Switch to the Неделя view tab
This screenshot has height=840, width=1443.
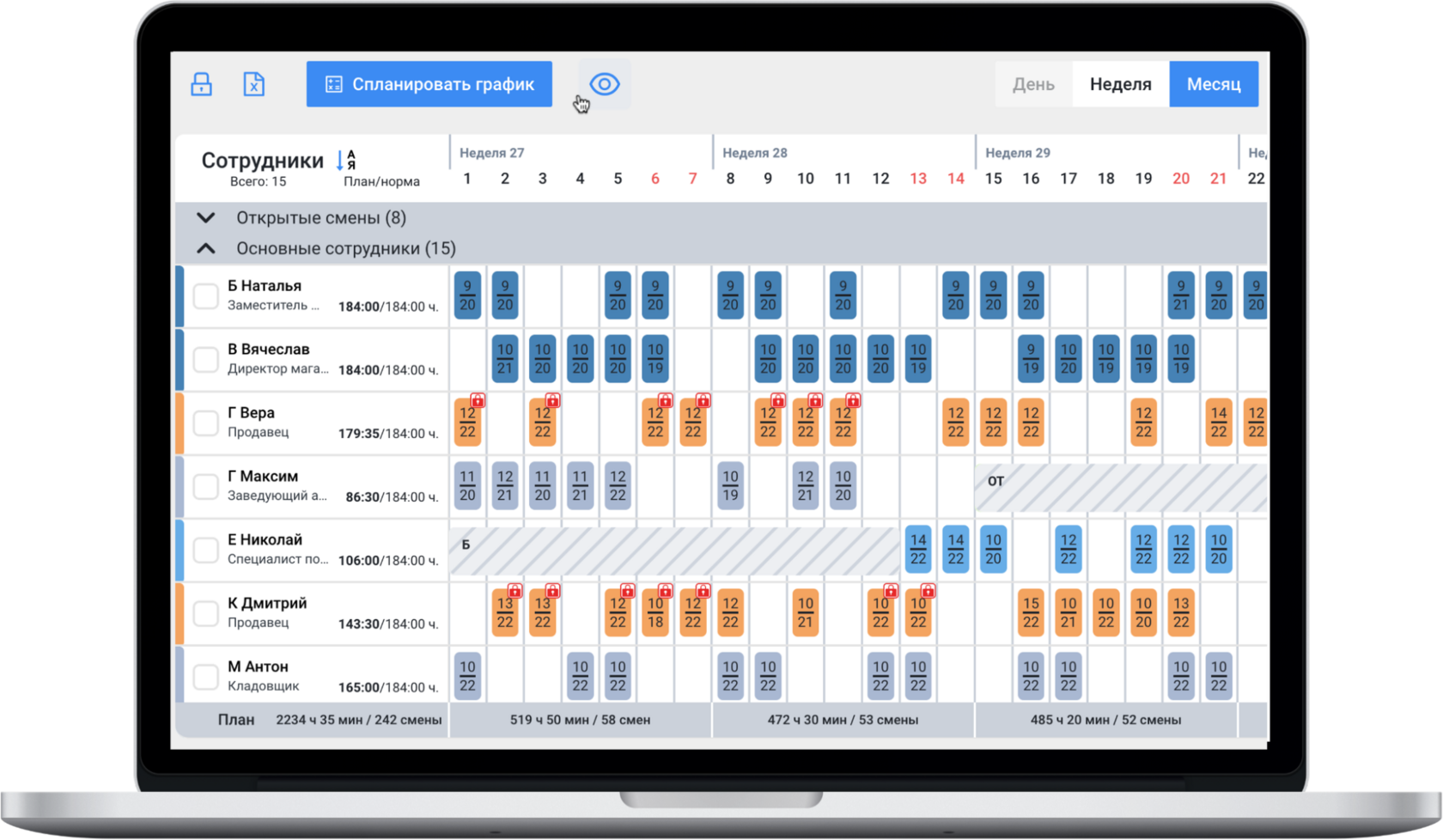point(1120,84)
